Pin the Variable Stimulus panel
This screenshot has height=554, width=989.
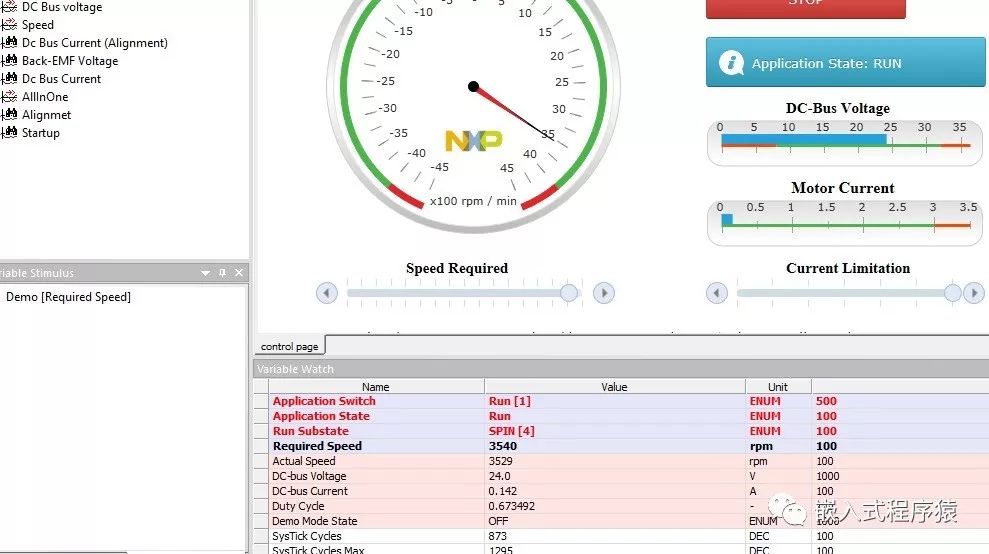(222, 273)
